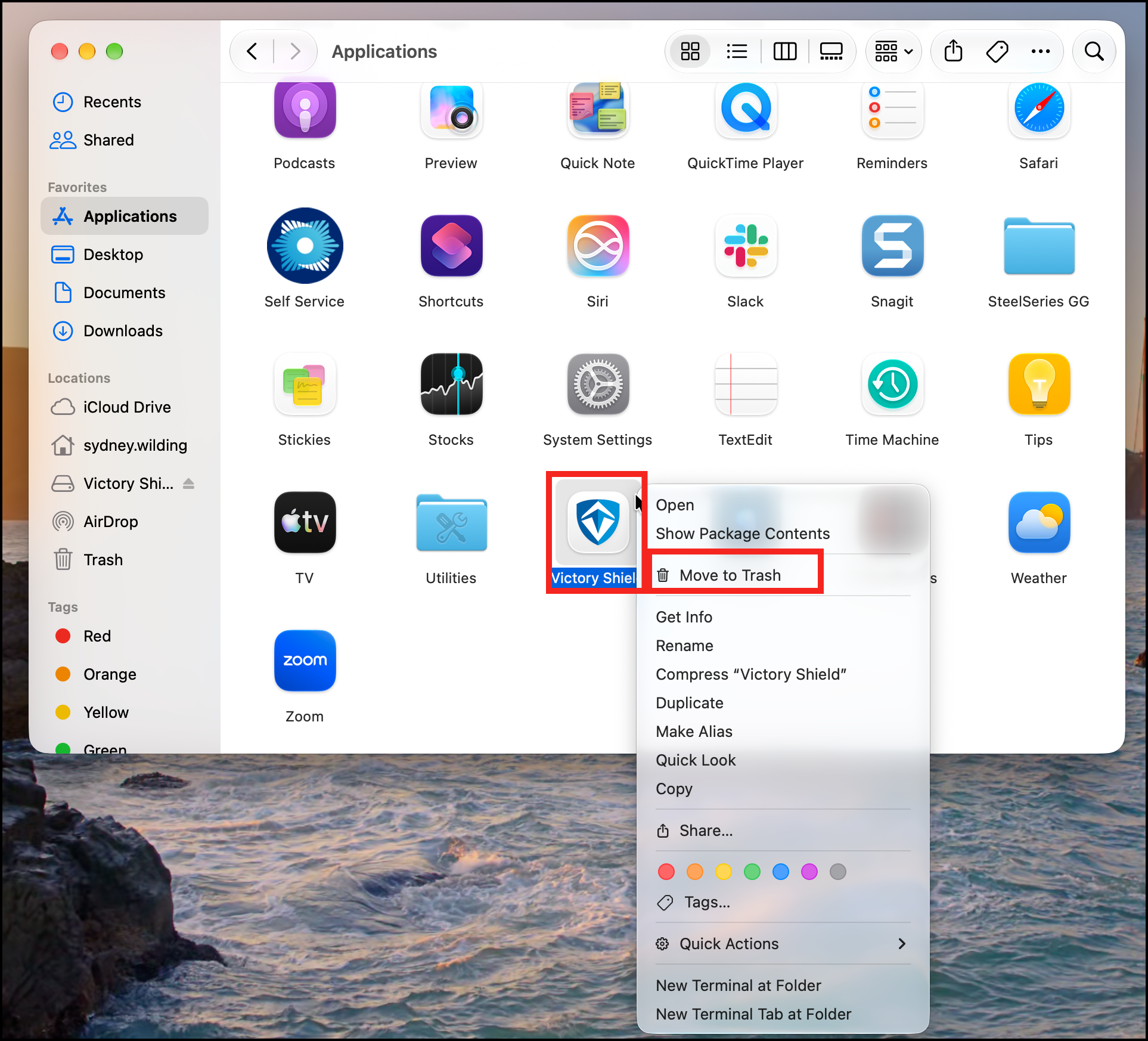Open AirDrop in the sidebar
This screenshot has width=1148, height=1041.
coord(125,522)
